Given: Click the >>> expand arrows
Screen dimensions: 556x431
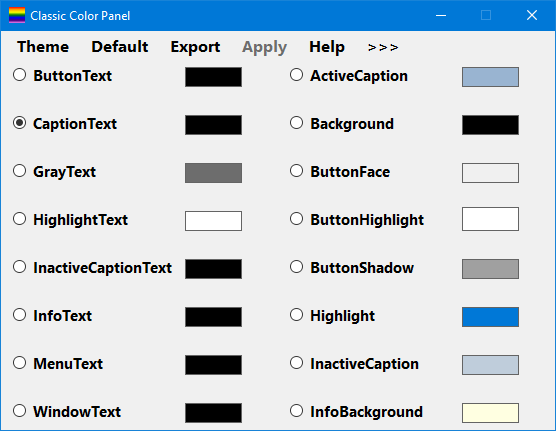Looking at the screenshot, I should (x=383, y=47).
